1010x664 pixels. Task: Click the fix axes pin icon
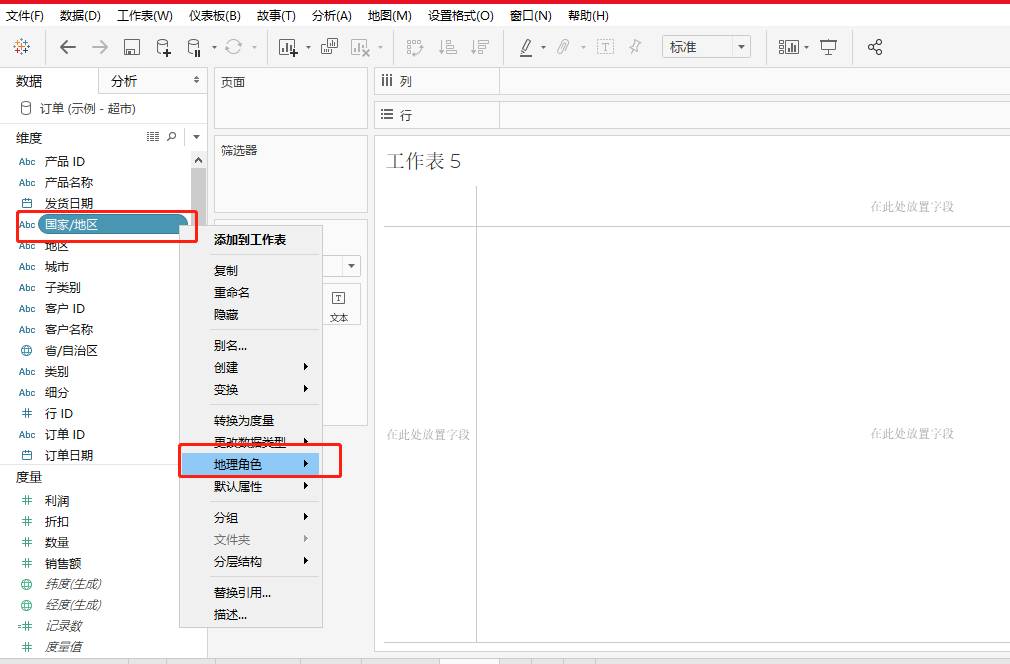coord(635,46)
